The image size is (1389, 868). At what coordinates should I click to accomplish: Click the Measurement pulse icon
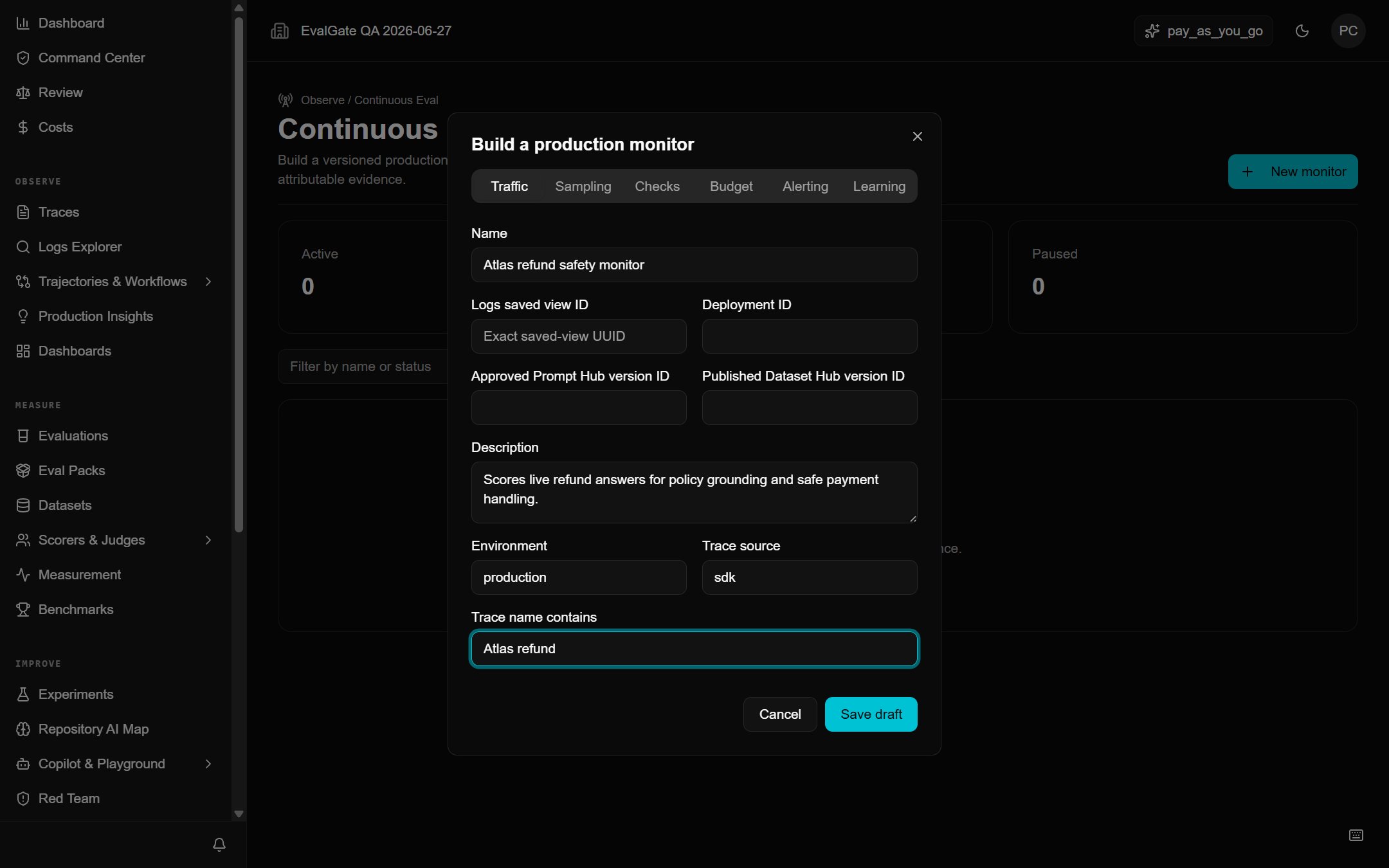(x=23, y=575)
